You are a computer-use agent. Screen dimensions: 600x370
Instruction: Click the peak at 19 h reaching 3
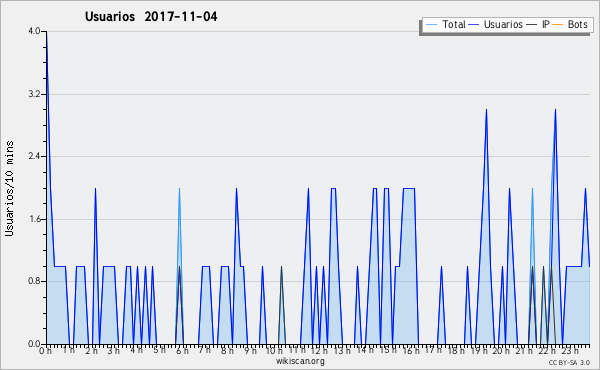tap(486, 110)
